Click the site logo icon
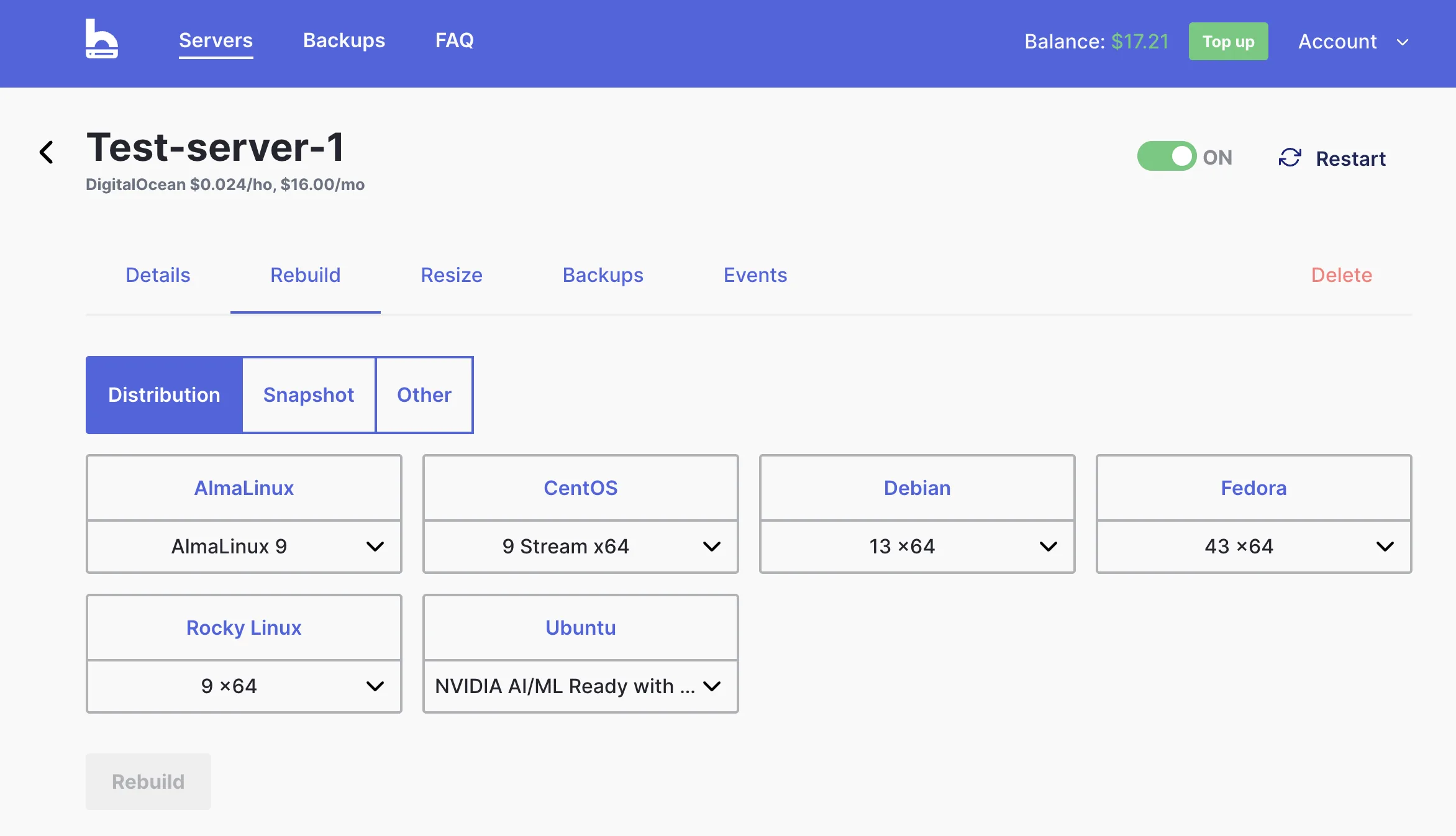Screen dimensions: 1456x836 pos(102,39)
